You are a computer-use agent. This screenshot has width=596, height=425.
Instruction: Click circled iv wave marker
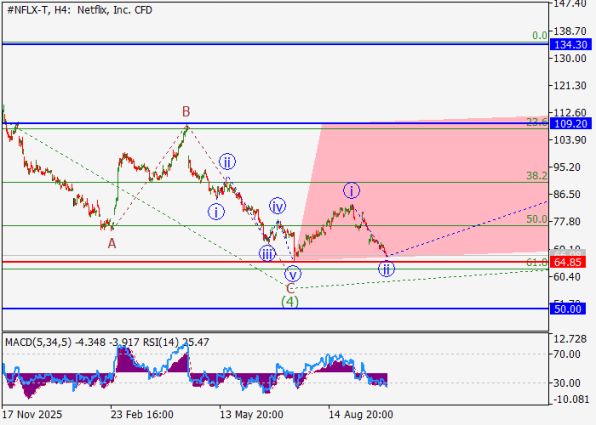point(277,206)
